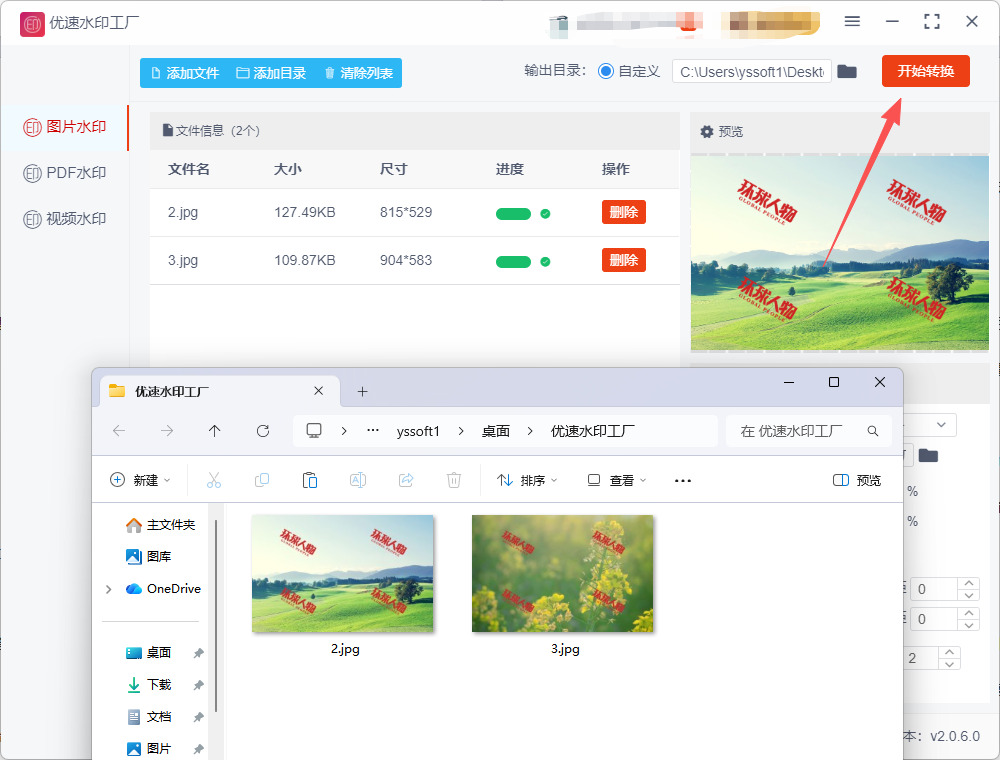Image resolution: width=1000 pixels, height=760 pixels.
Task: Open the hamburger menu in watermark app
Action: [852, 22]
